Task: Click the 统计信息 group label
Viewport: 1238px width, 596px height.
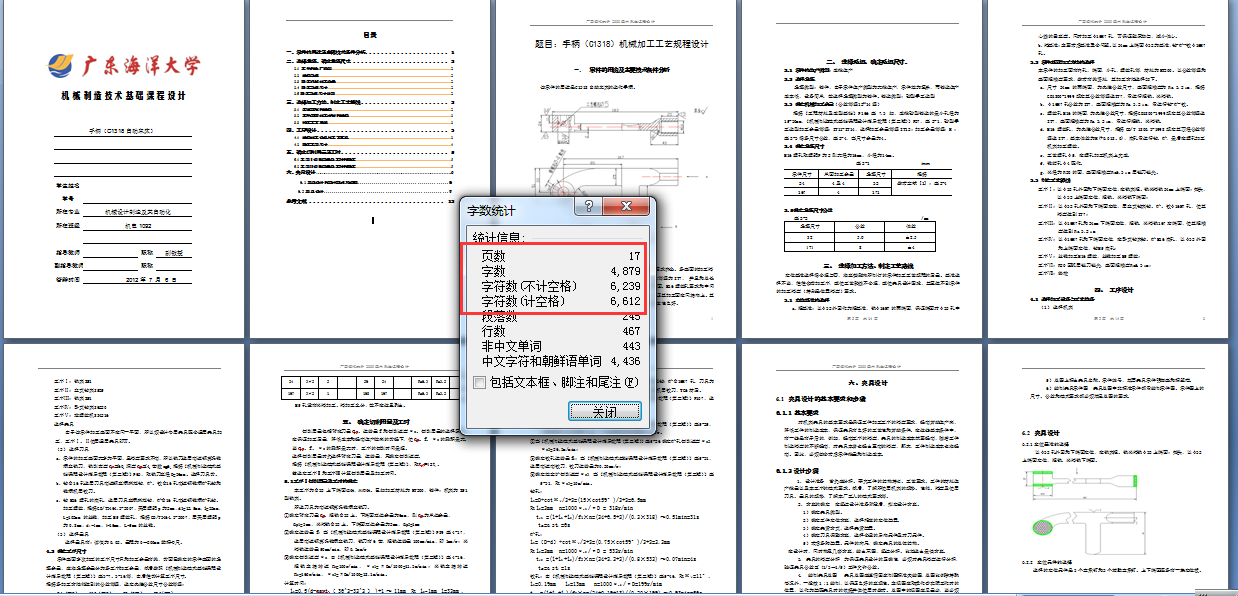Action: (497, 238)
